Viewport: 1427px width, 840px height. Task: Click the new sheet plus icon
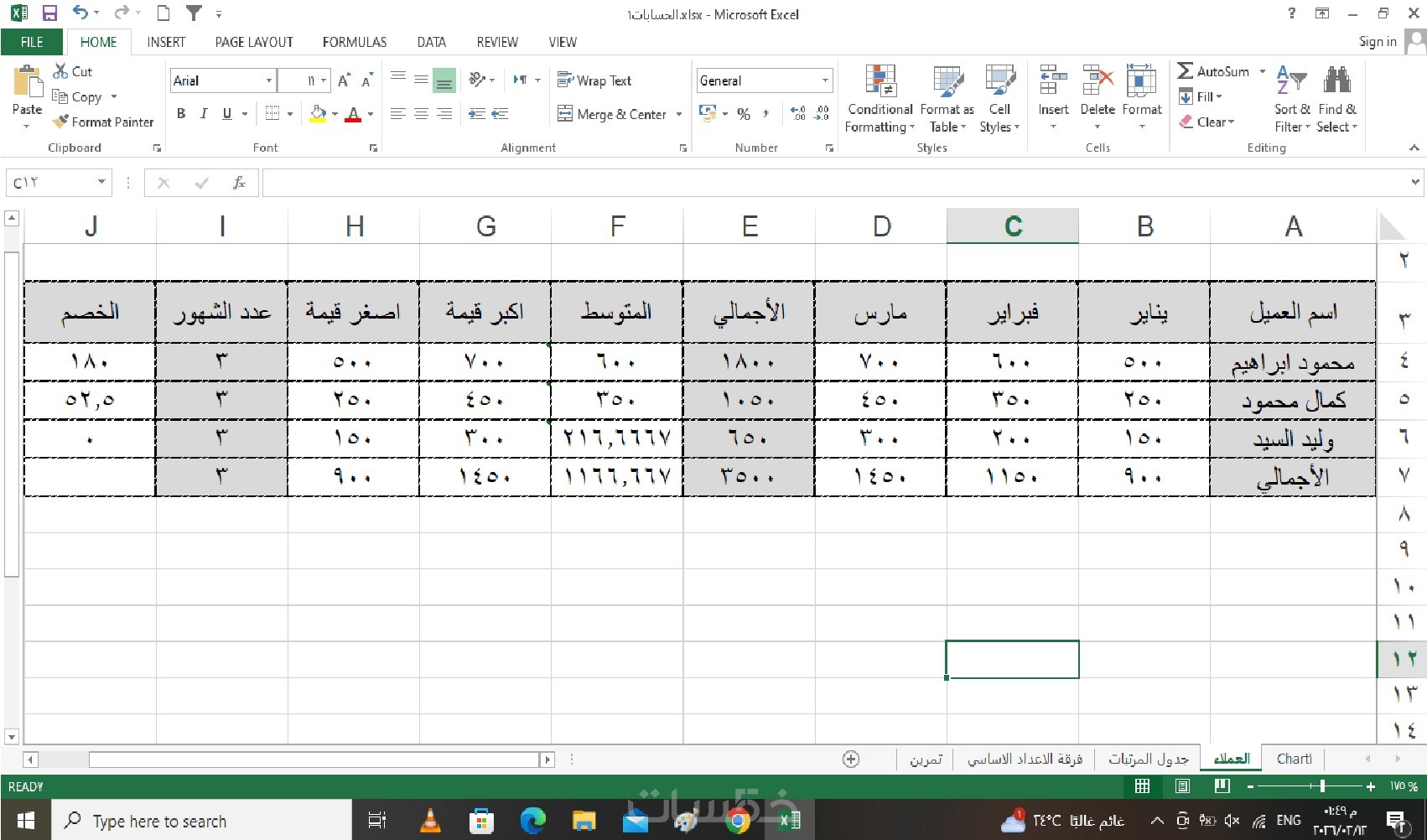851,760
